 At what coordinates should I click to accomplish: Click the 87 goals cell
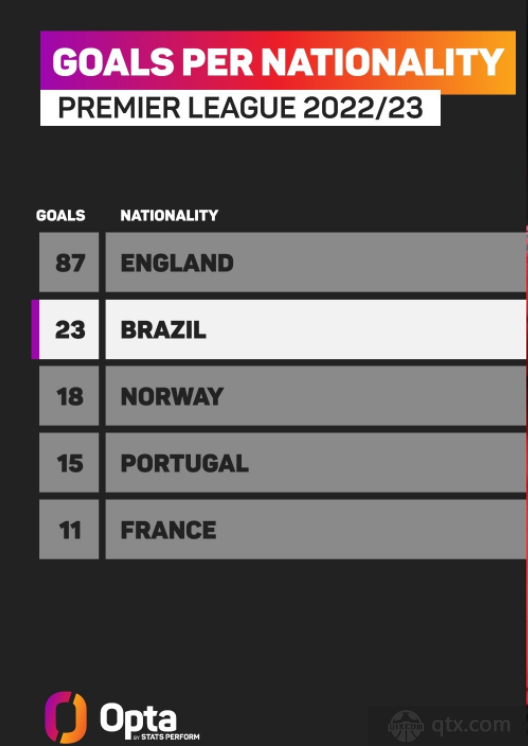pos(69,262)
